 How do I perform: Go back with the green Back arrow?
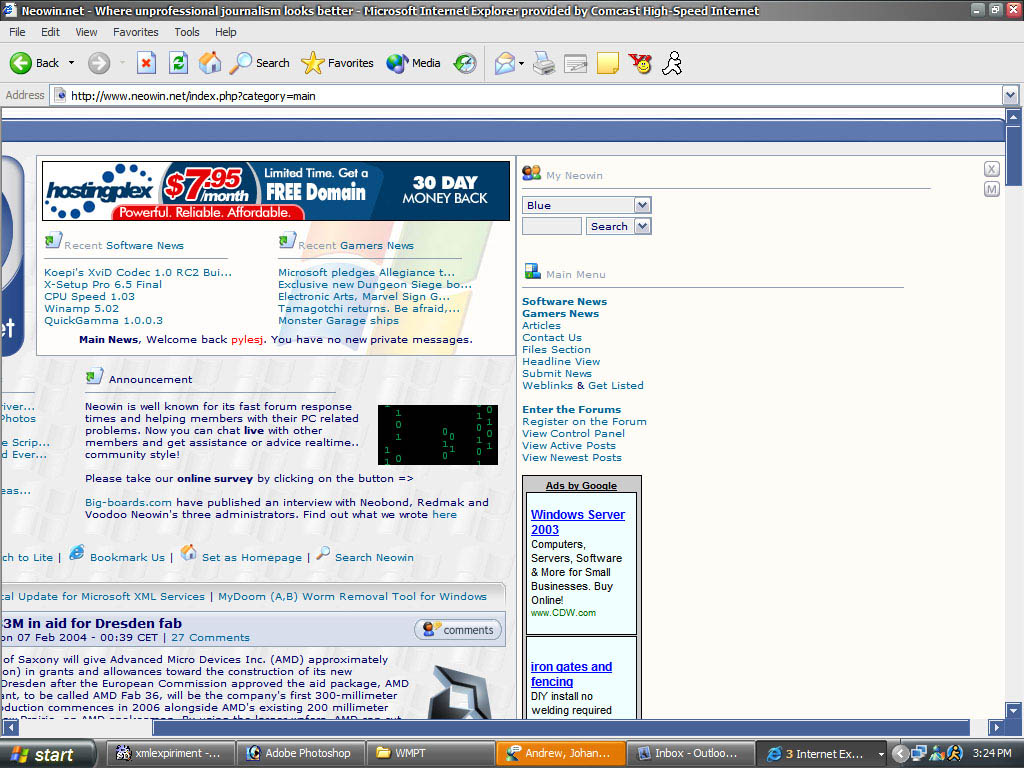[34, 63]
